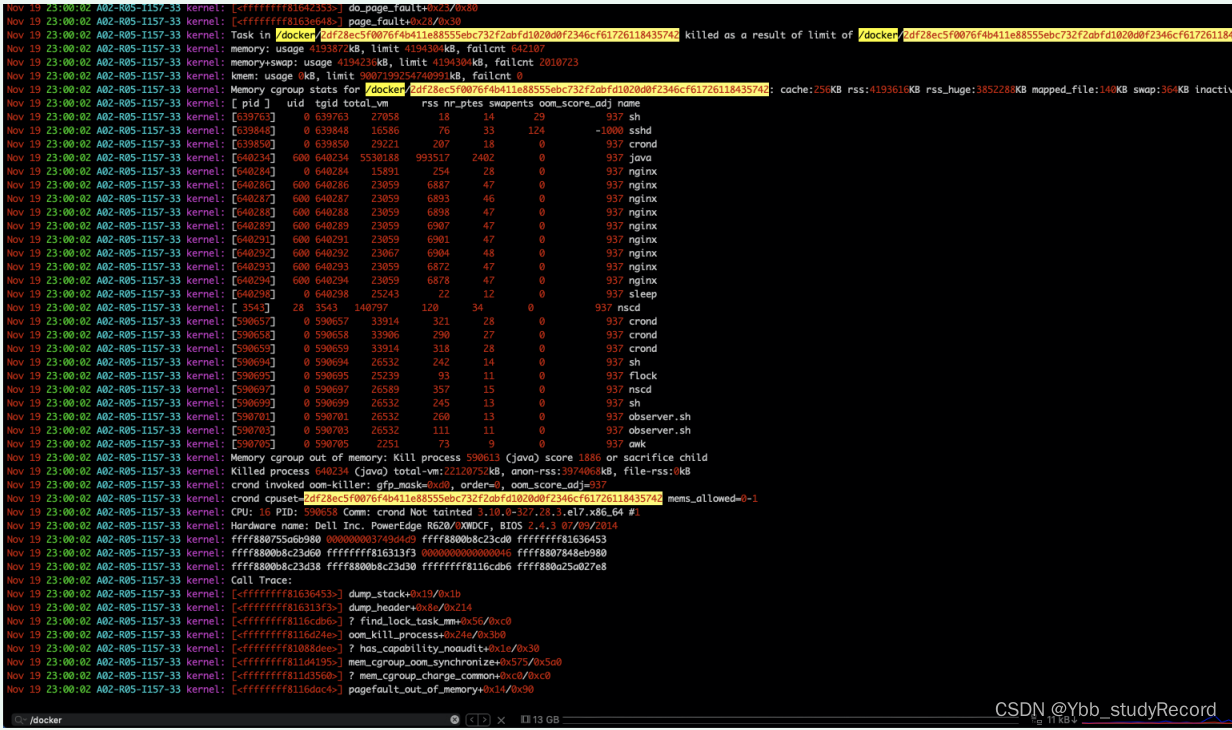1232x730 pixels.
Task: Click the highlighted cpuset container hash
Action: click(483, 498)
